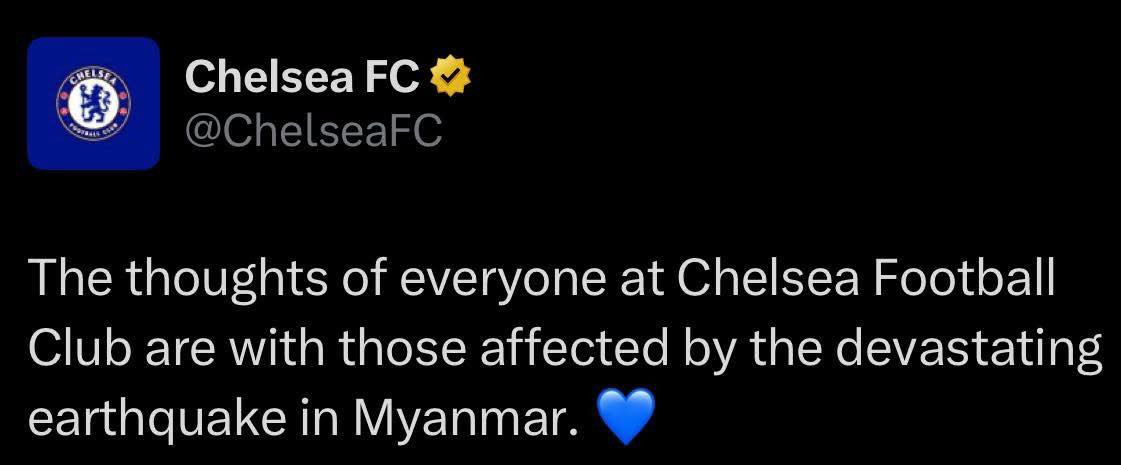This screenshot has width=1121, height=465.
Task: Click the word "Chelsea" in the tweet body
Action: [757, 280]
